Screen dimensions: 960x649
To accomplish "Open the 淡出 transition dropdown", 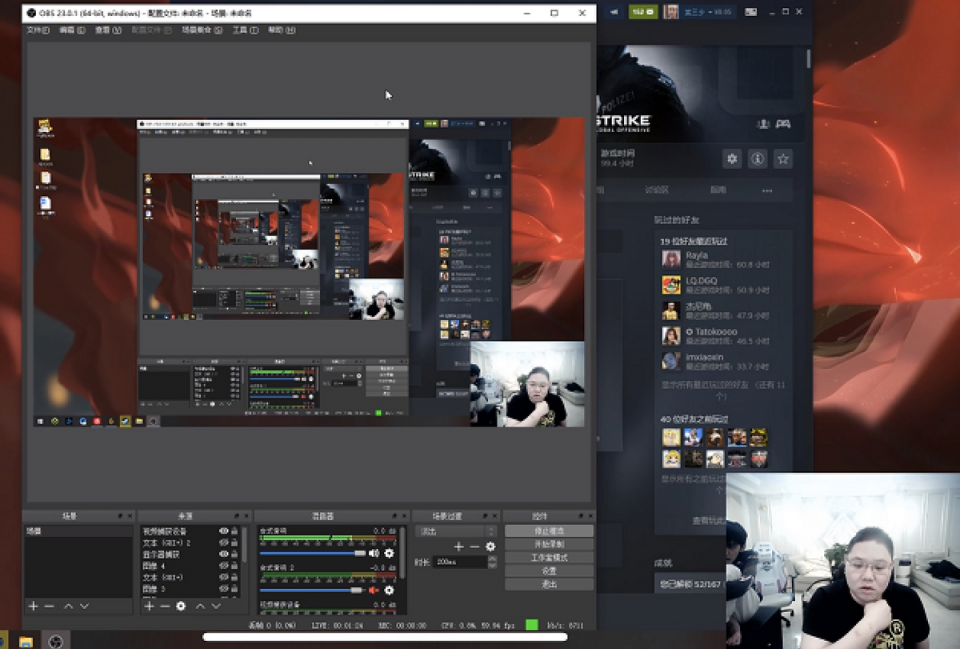I will [x=456, y=531].
